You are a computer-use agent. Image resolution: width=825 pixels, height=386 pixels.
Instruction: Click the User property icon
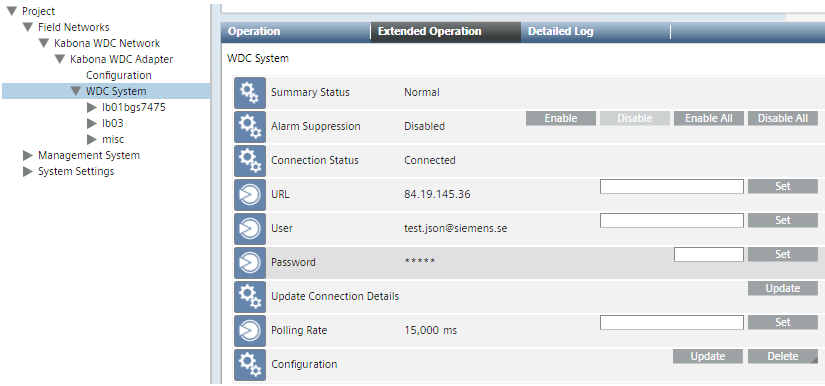[x=250, y=228]
